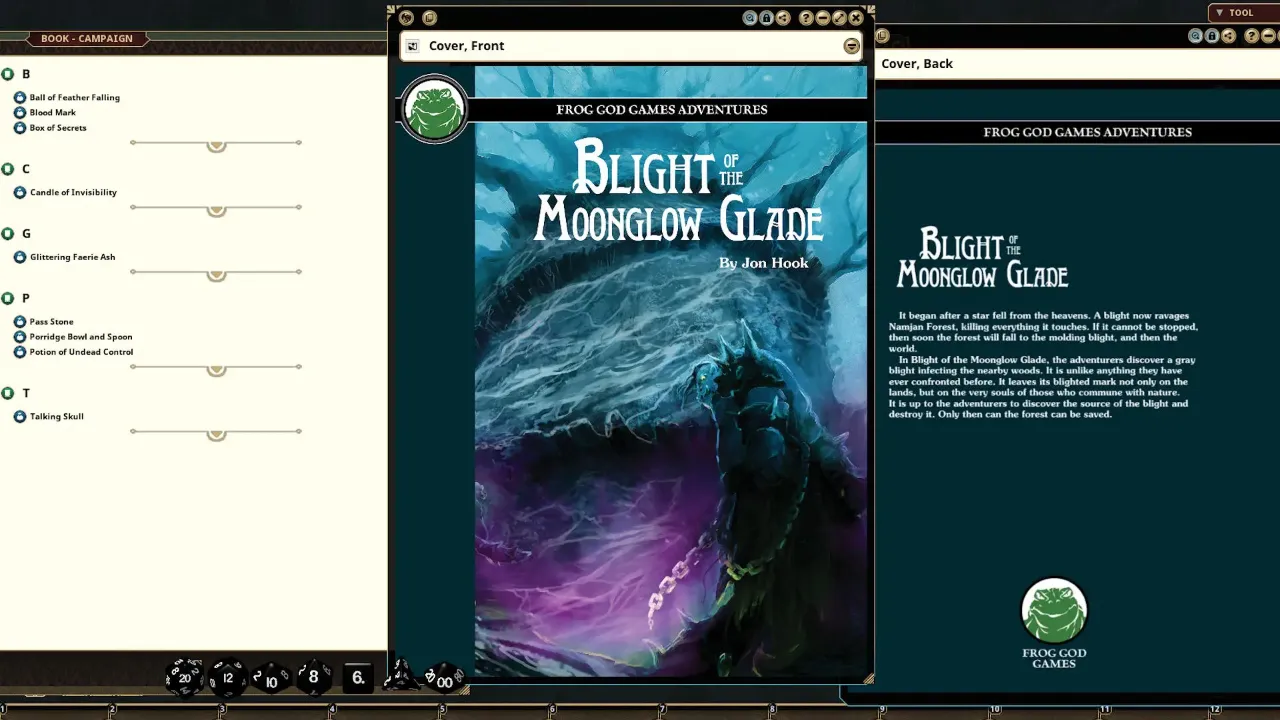
Task: Click the By Jon Hook author credit
Action: [763, 263]
